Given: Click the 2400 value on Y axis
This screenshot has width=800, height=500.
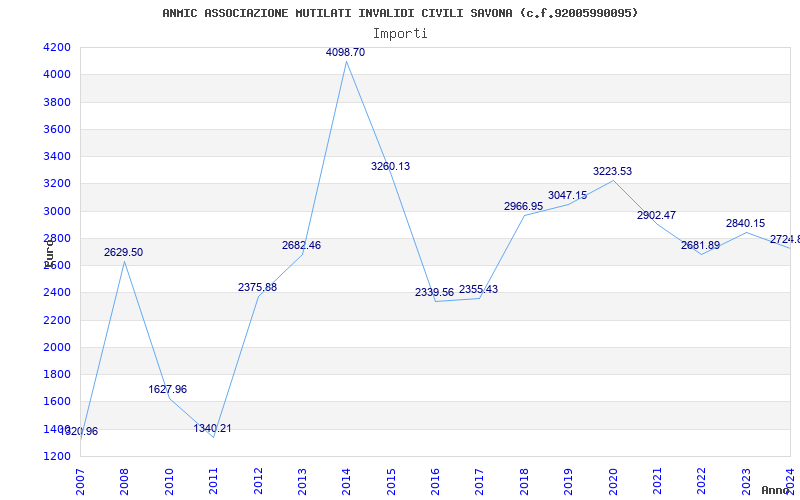Looking at the screenshot, I should click(x=58, y=293).
